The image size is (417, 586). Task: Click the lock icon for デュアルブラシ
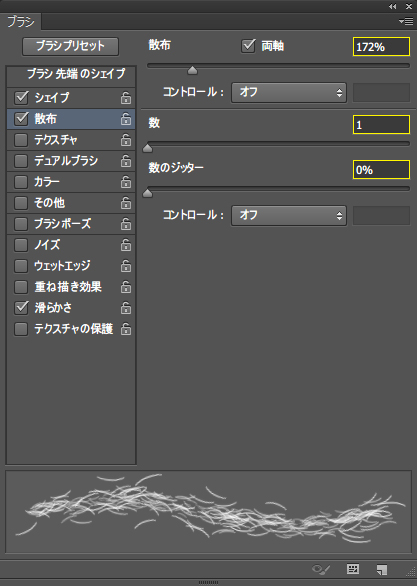pos(126,161)
